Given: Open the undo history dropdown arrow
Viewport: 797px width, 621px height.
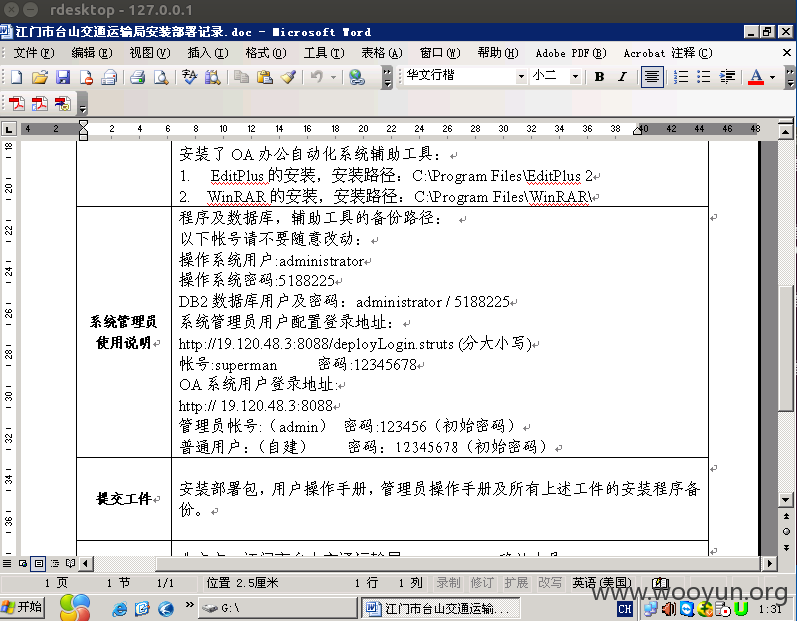Looking at the screenshot, I should 333,77.
